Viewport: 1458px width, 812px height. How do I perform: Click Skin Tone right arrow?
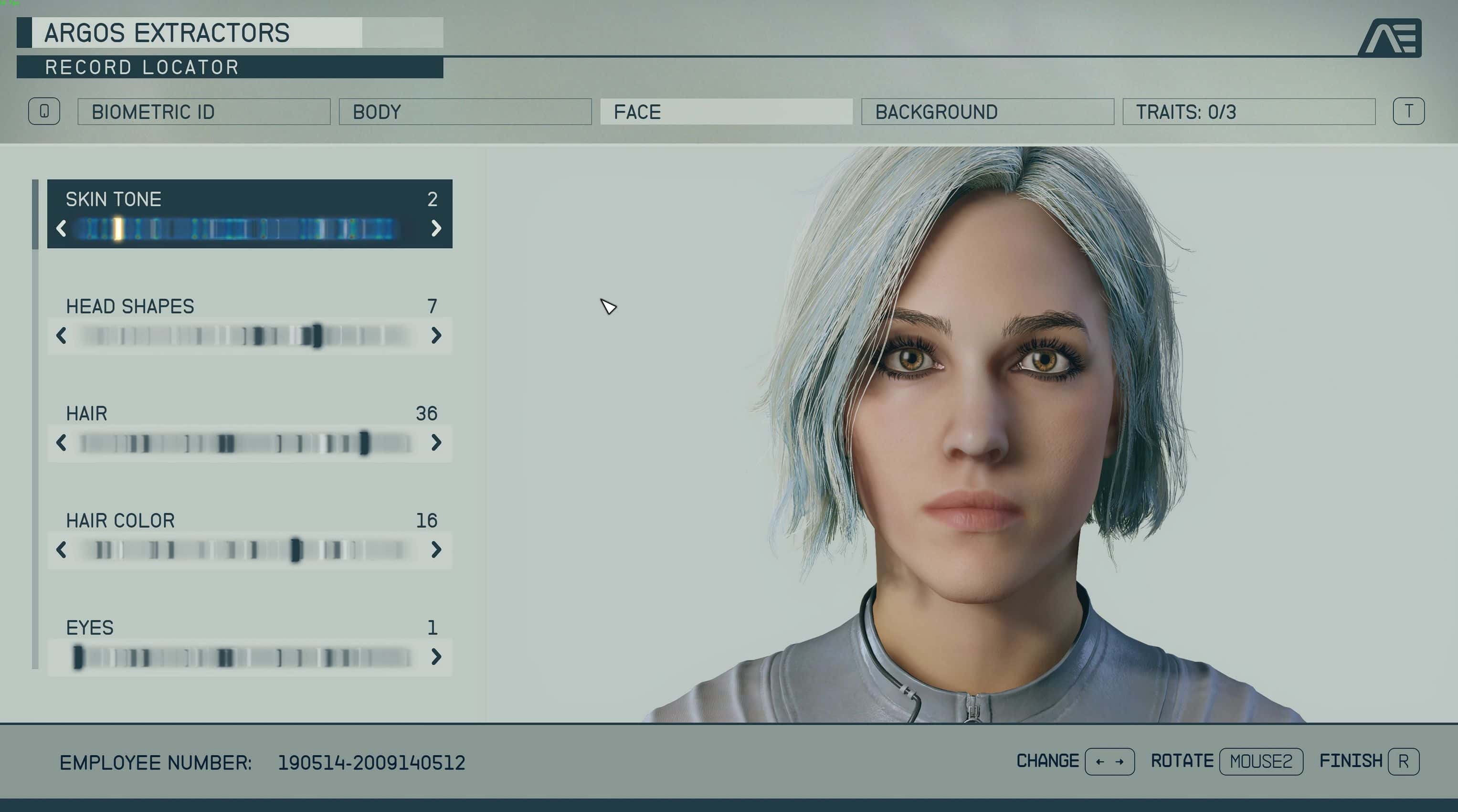tap(435, 229)
